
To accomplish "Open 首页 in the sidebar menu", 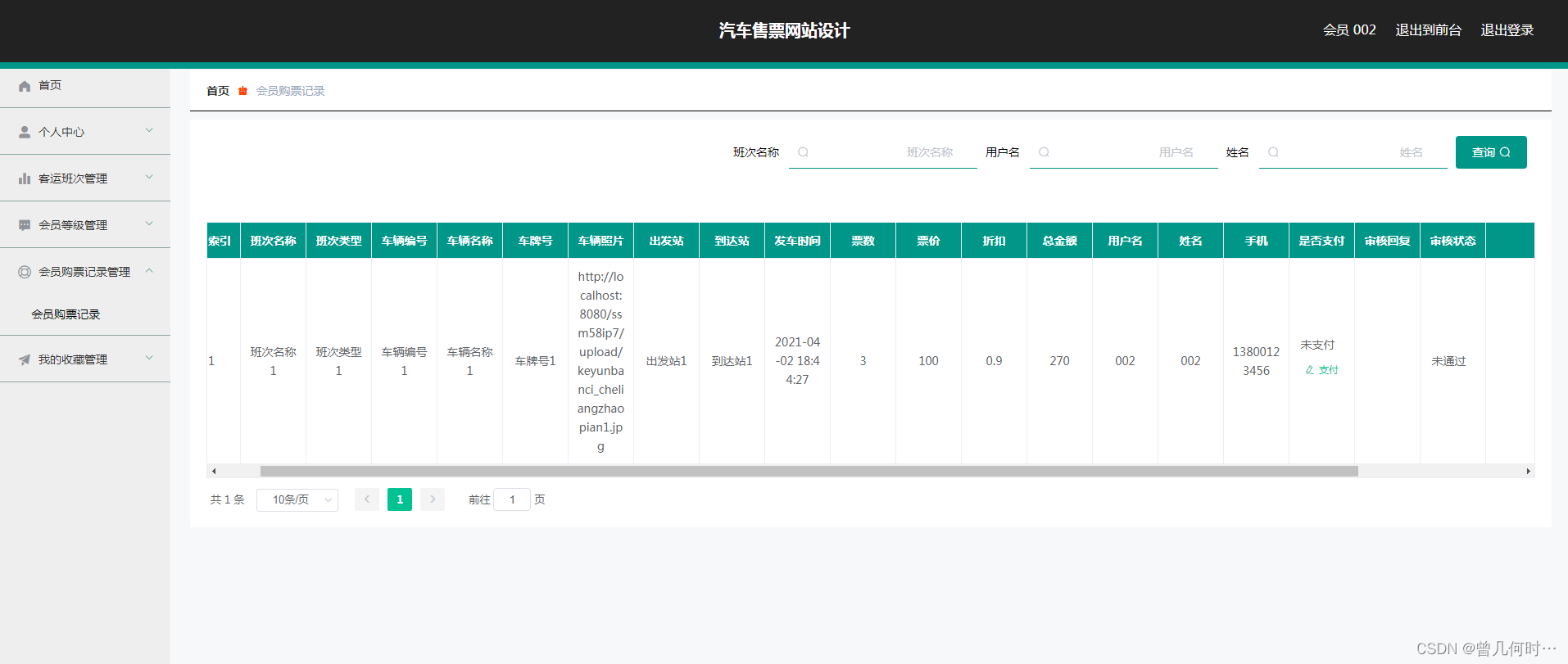I will click(85, 85).
